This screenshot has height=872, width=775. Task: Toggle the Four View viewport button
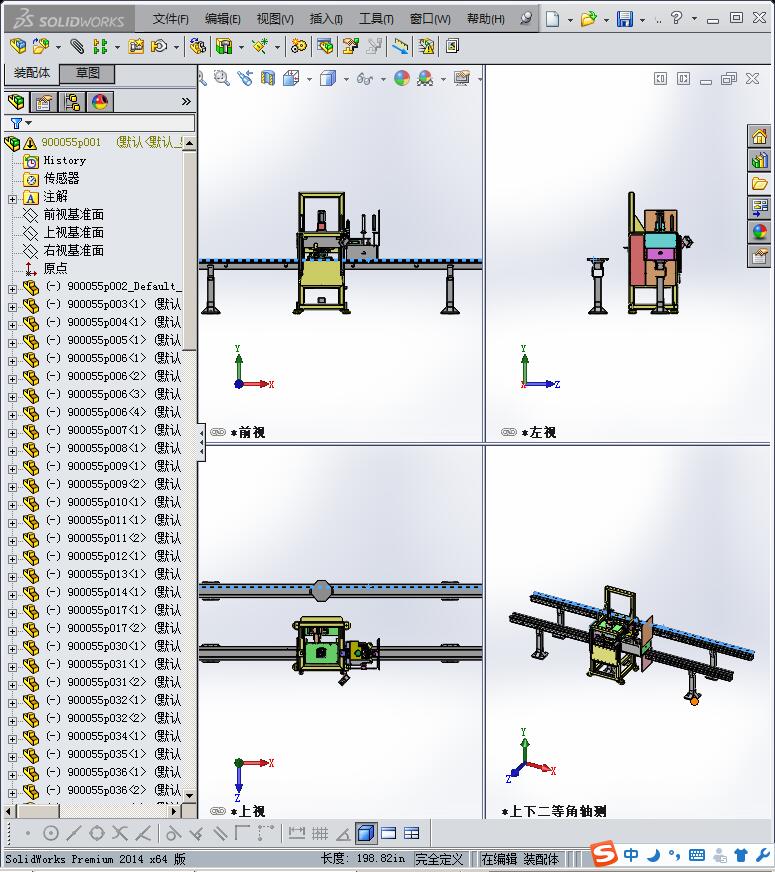[x=411, y=833]
